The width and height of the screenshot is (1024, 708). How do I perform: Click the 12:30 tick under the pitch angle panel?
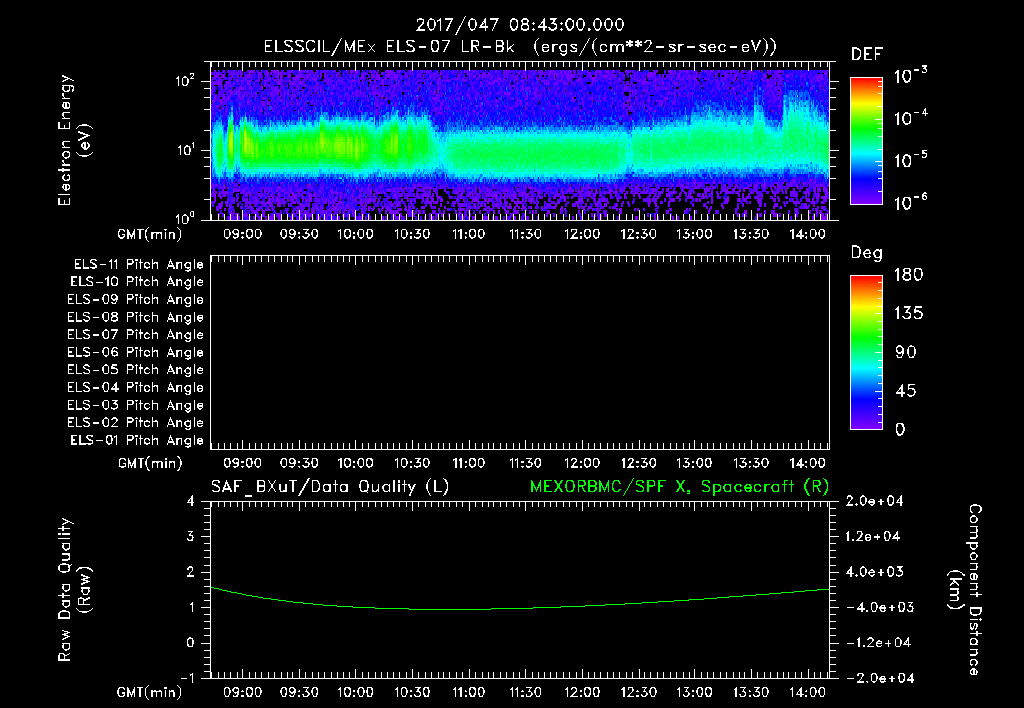[x=638, y=464]
